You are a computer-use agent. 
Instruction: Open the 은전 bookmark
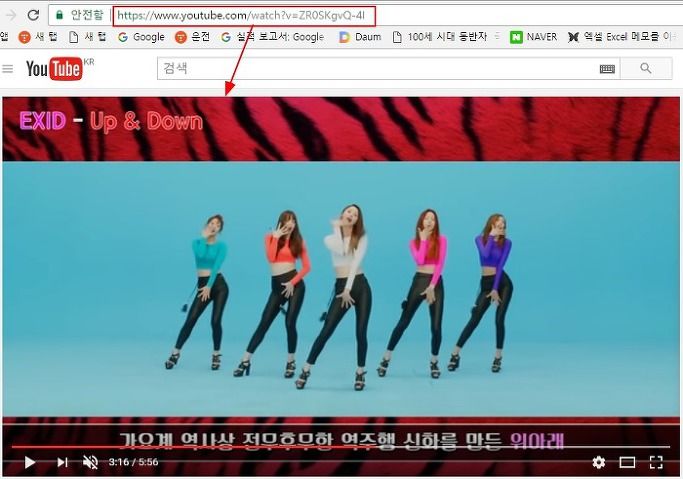click(192, 37)
